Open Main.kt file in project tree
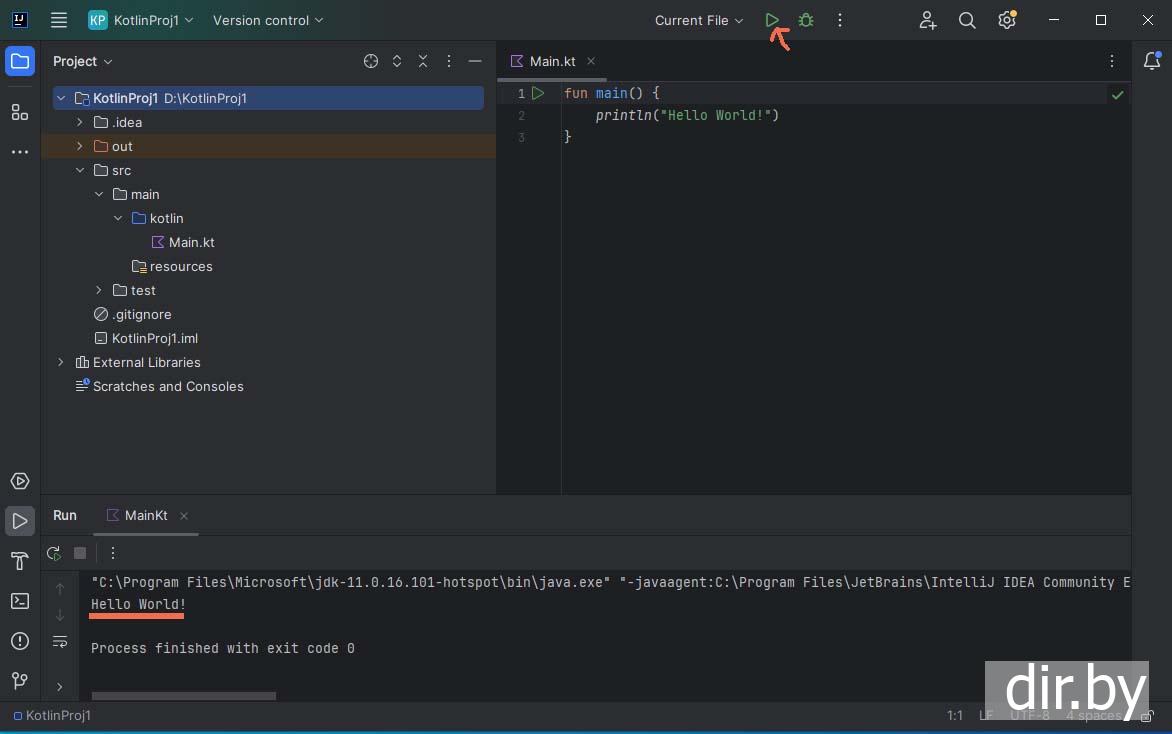1172x734 pixels. click(x=190, y=242)
